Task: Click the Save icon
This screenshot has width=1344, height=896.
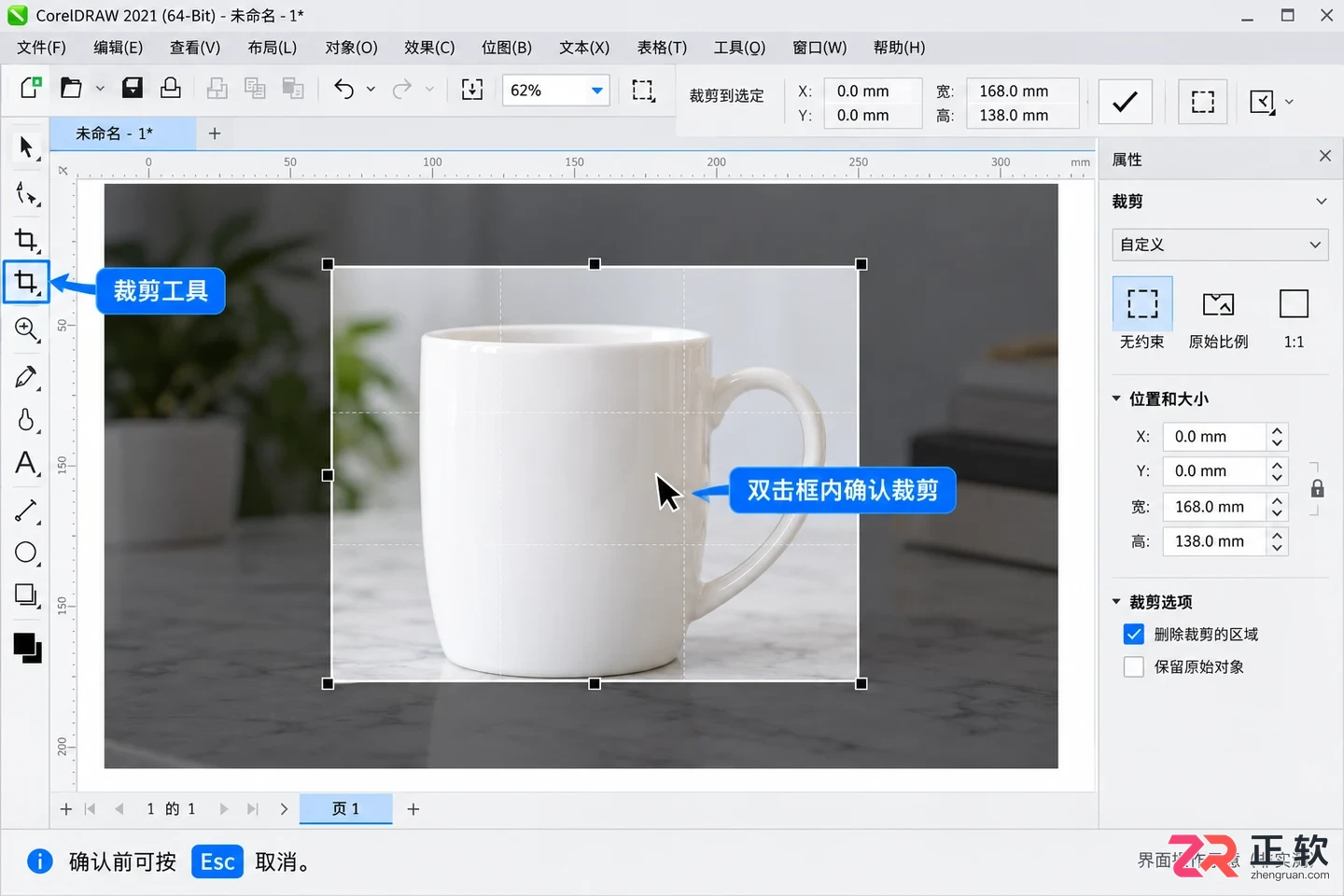Action: [x=133, y=88]
